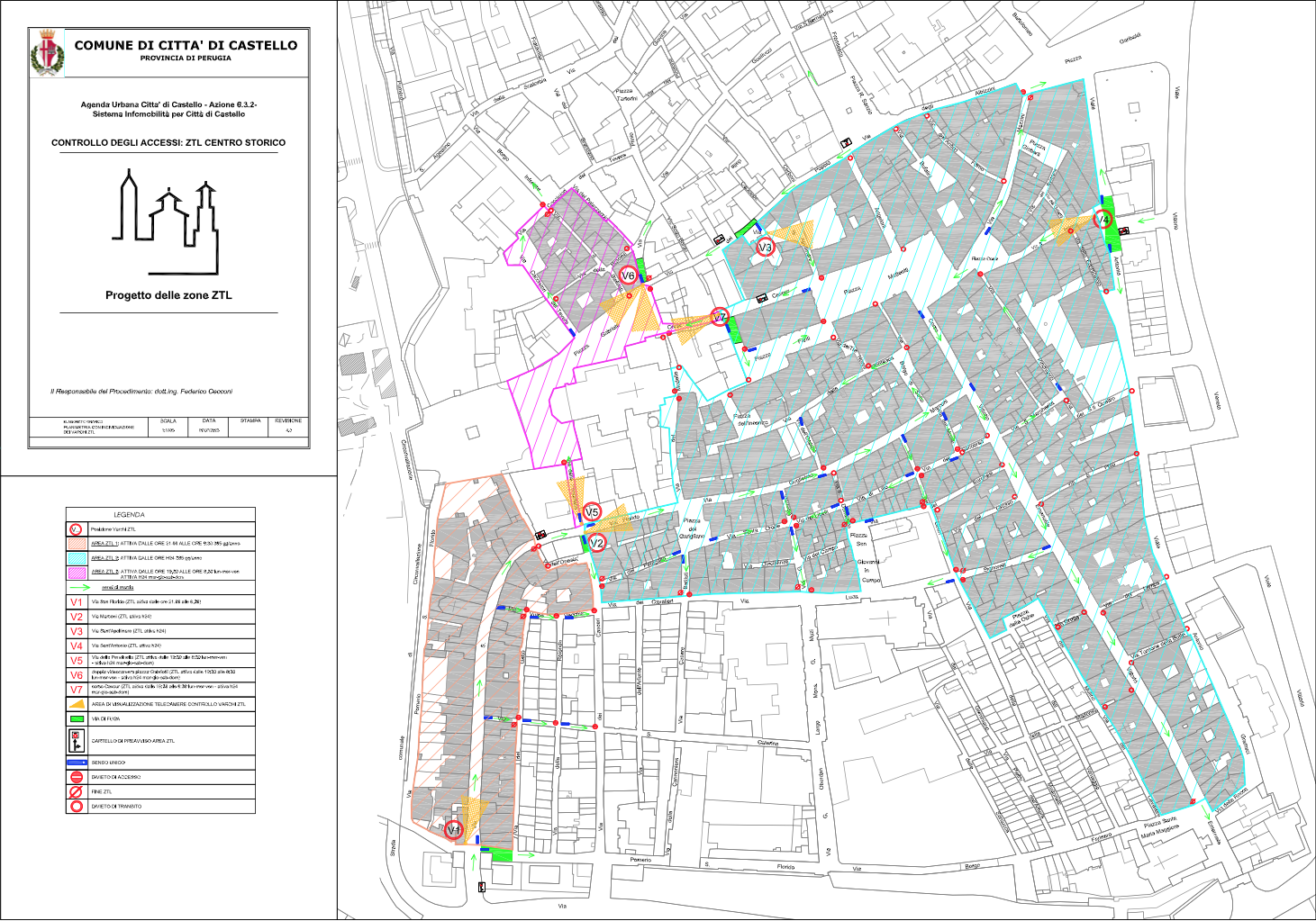The height and width of the screenshot is (921, 1316).
Task: Click the 'DIVIETO DI TRANSITO' legend text
Action: 116,806
